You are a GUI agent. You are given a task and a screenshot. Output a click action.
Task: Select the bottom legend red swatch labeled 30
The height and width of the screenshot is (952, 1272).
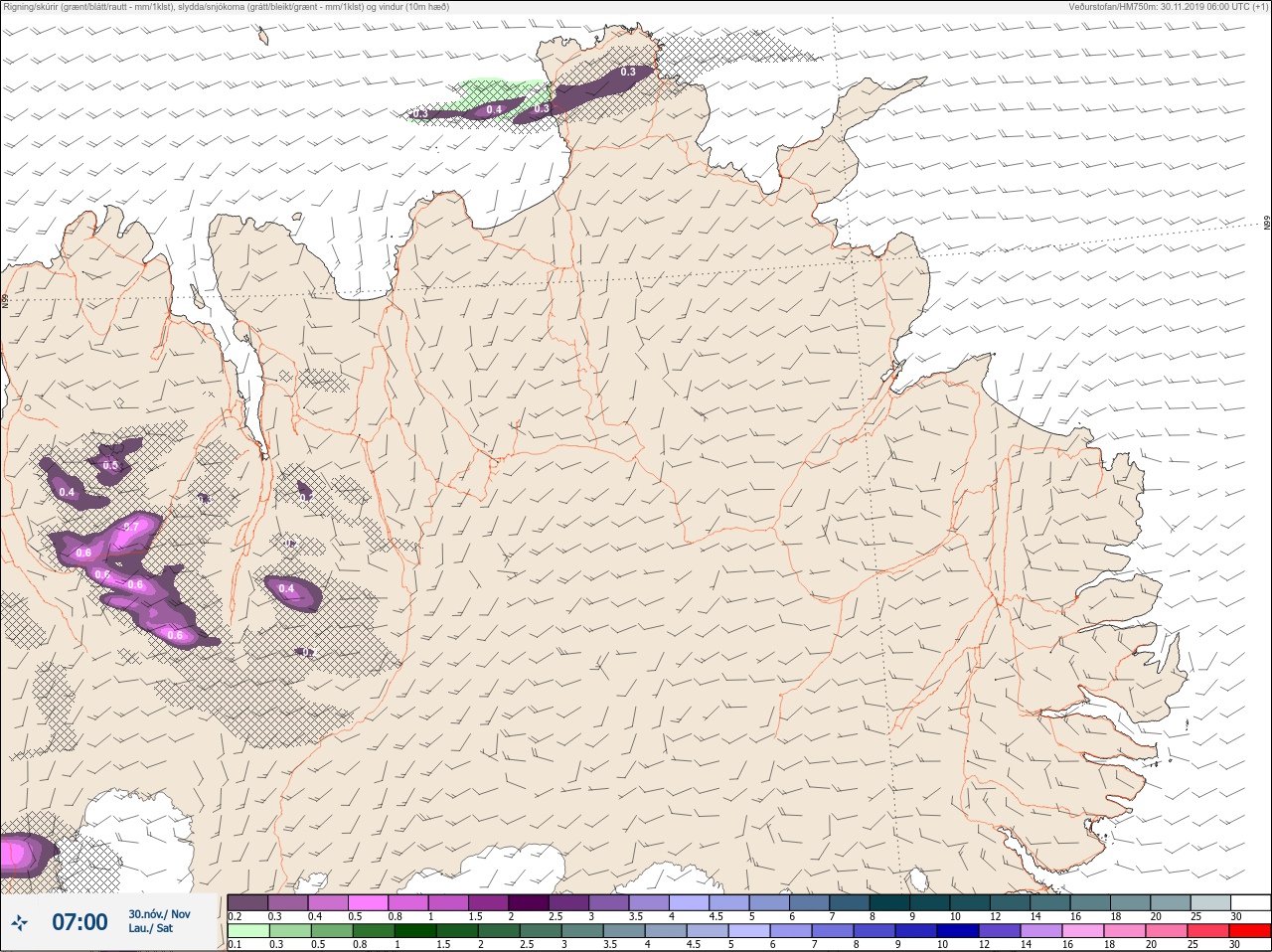1250,931
